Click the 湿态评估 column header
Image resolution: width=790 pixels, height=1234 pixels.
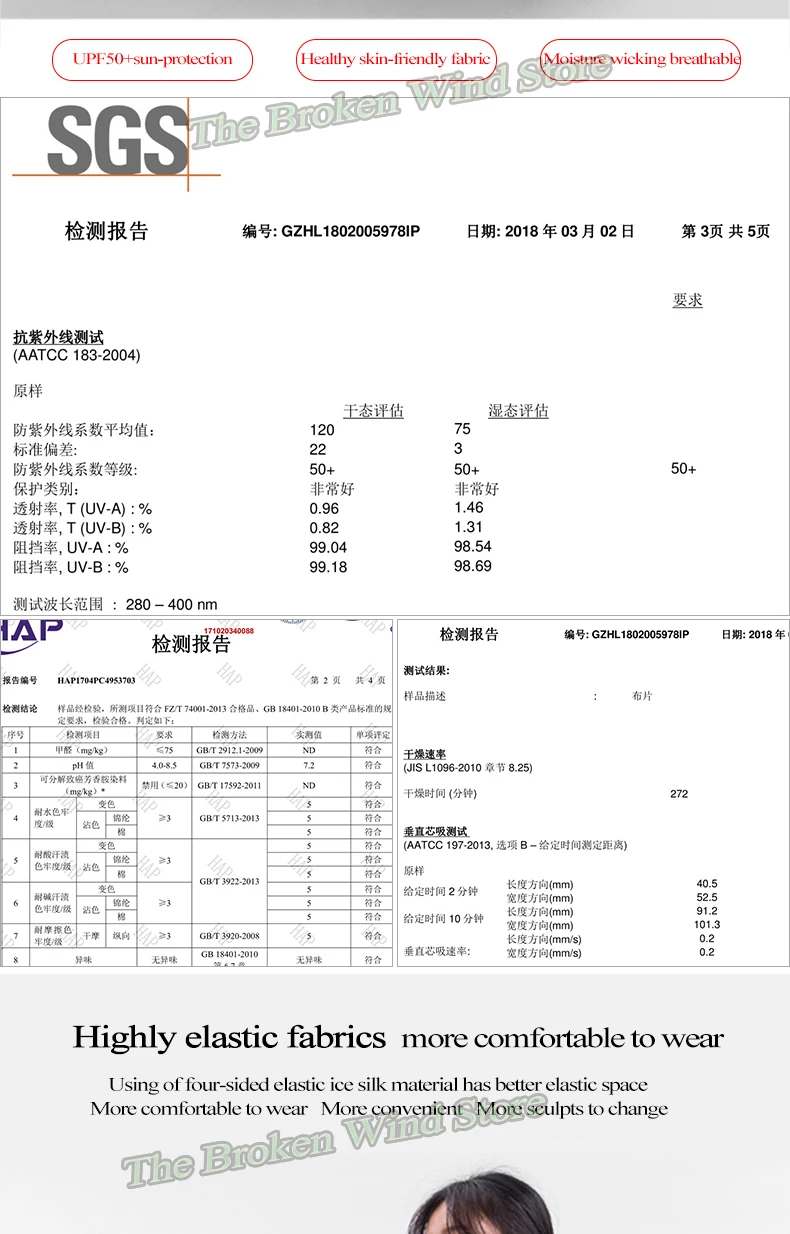518,411
